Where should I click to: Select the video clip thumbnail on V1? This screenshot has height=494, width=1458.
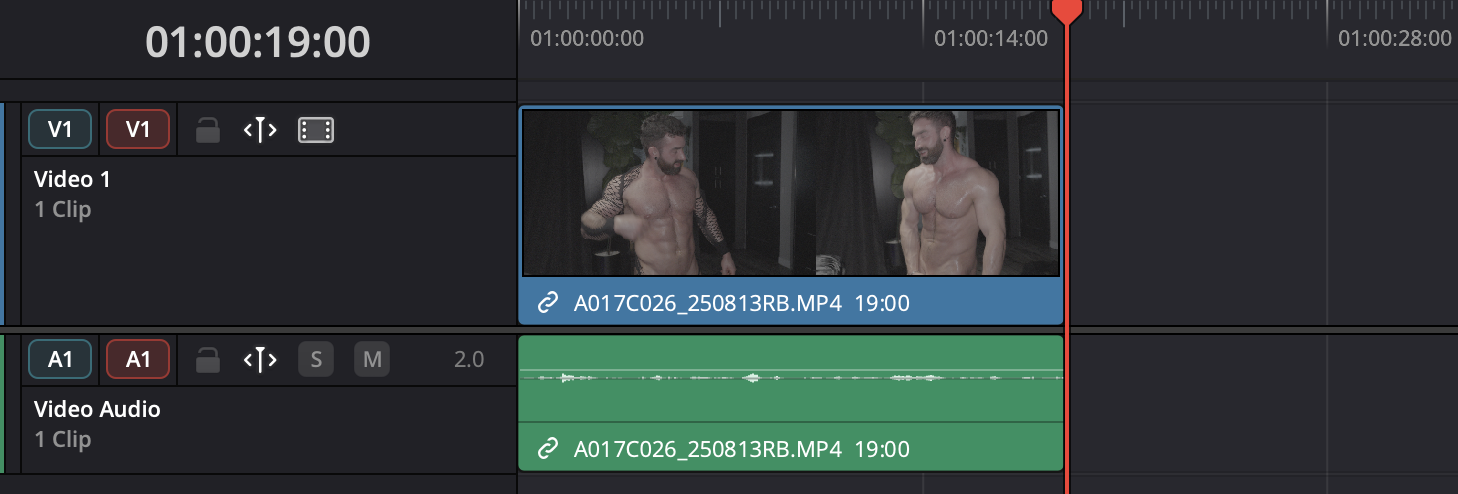point(790,192)
